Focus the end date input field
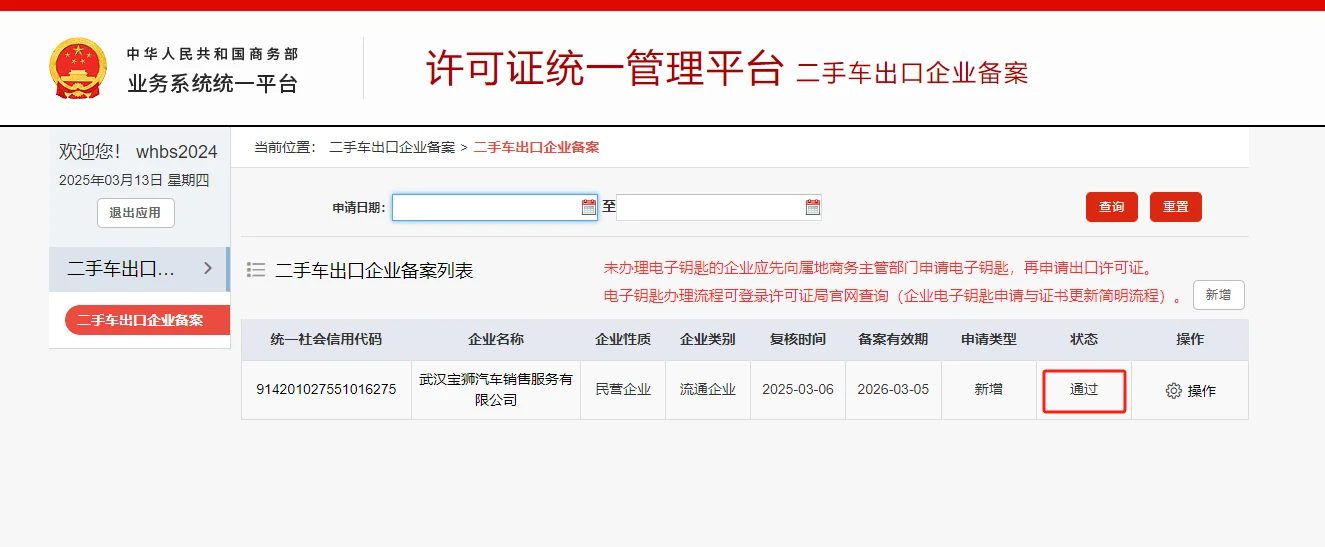Viewport: 1325px width, 547px height. click(710, 207)
